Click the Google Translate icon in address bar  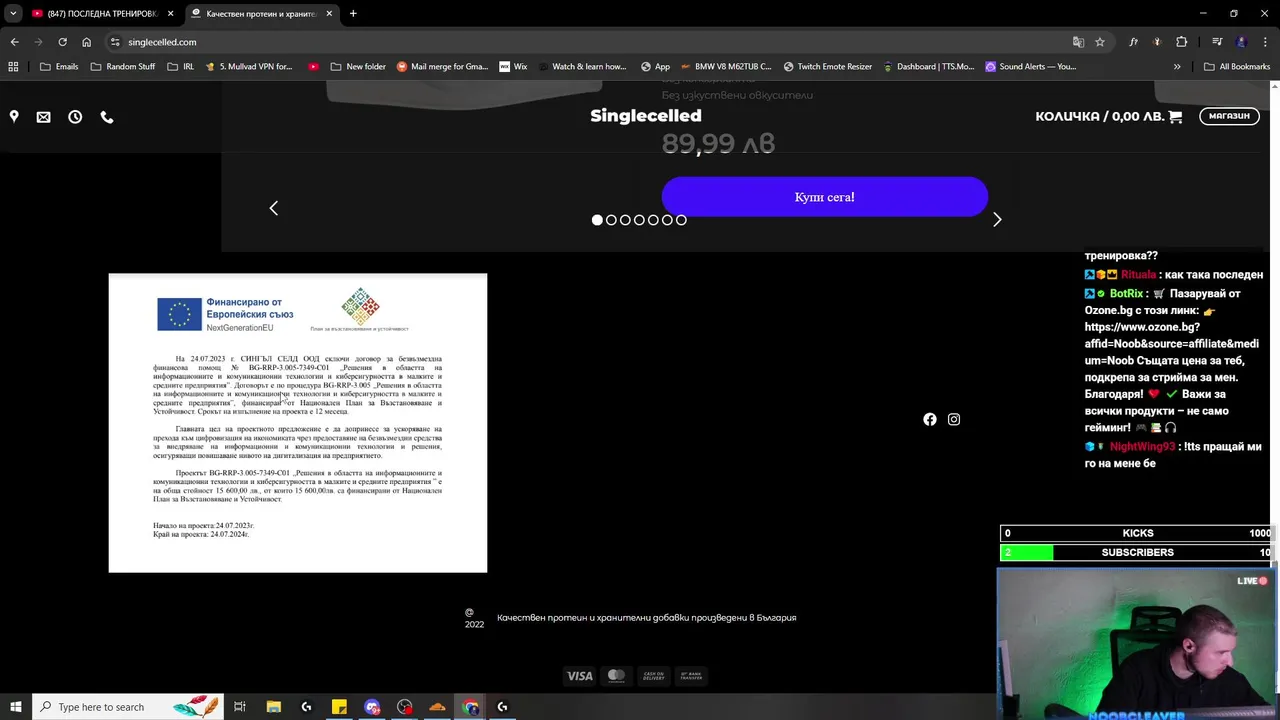[x=1078, y=42]
